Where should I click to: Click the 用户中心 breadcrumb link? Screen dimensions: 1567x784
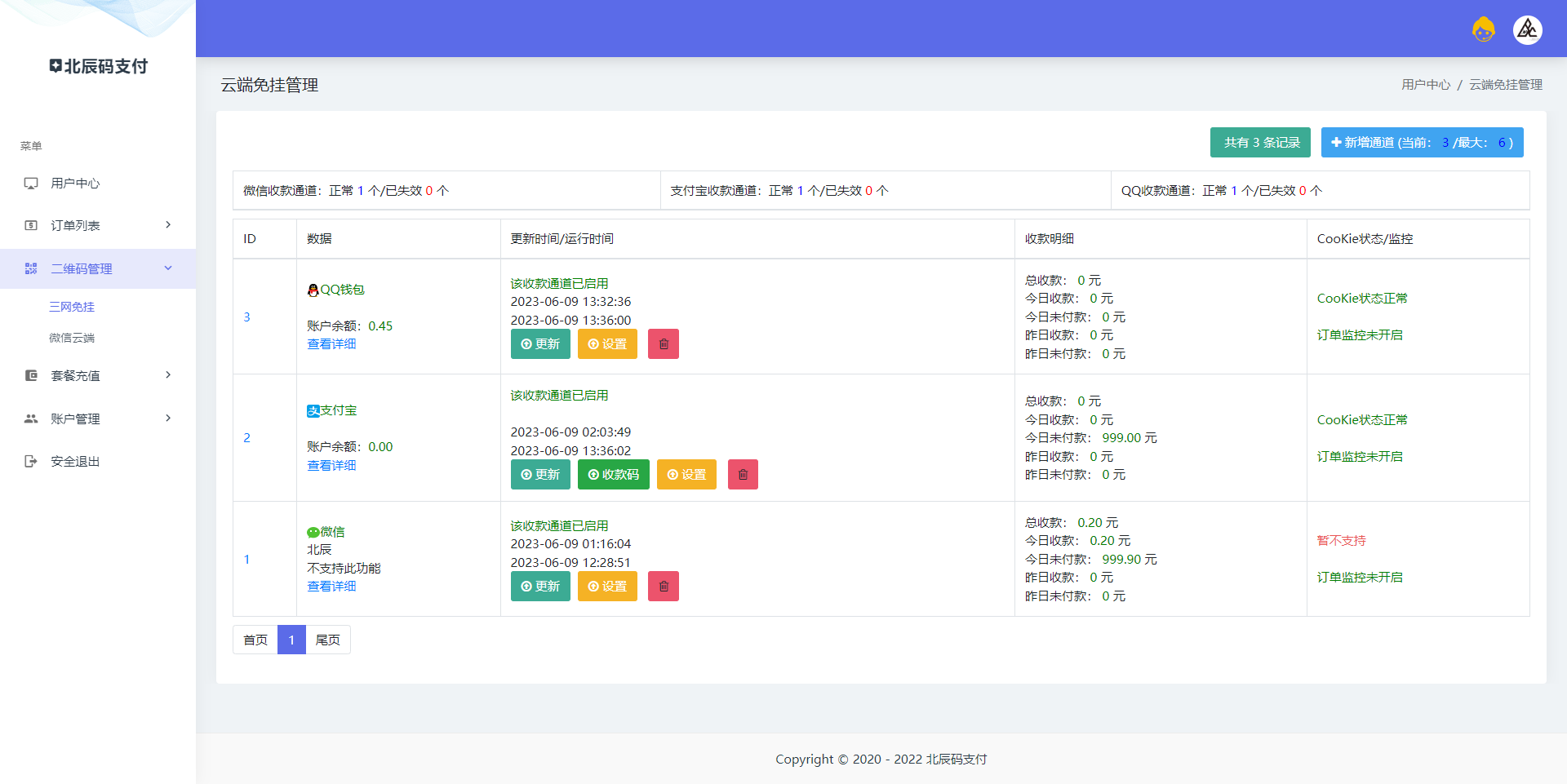[x=1426, y=85]
